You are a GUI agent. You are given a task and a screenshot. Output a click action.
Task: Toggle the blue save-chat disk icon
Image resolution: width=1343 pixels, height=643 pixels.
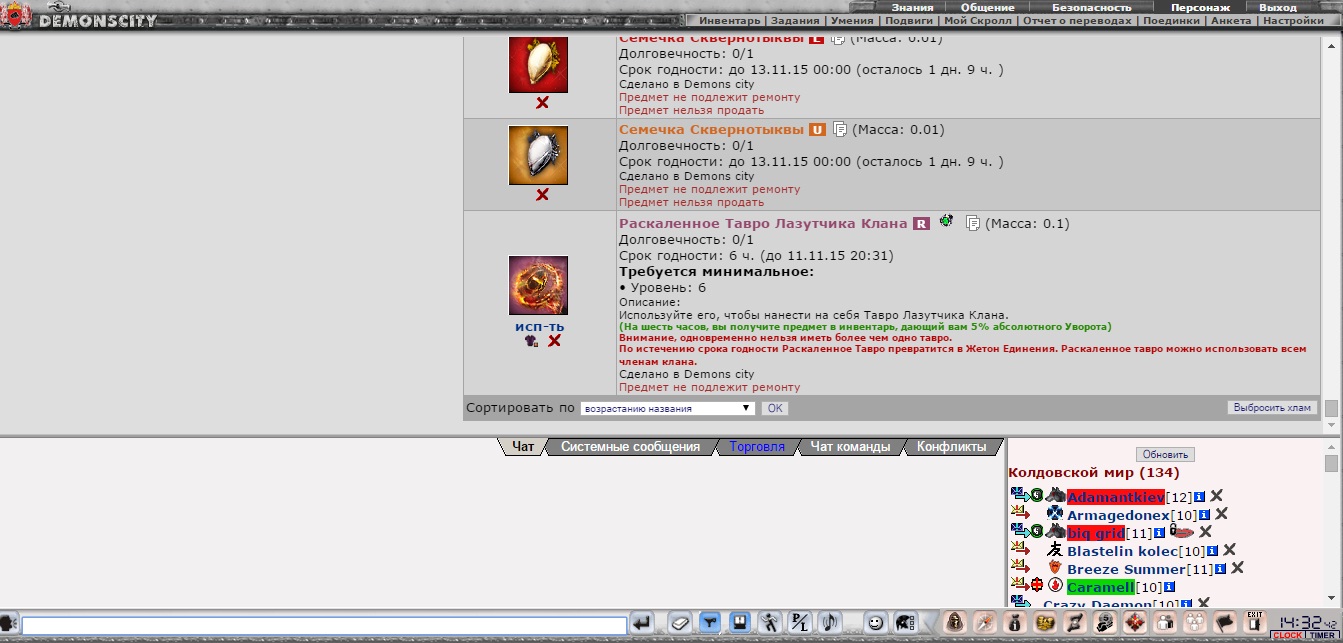coord(739,623)
